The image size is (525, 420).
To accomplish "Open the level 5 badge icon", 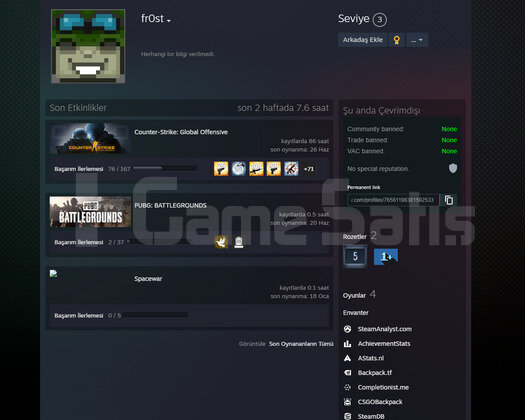I will pos(355,257).
